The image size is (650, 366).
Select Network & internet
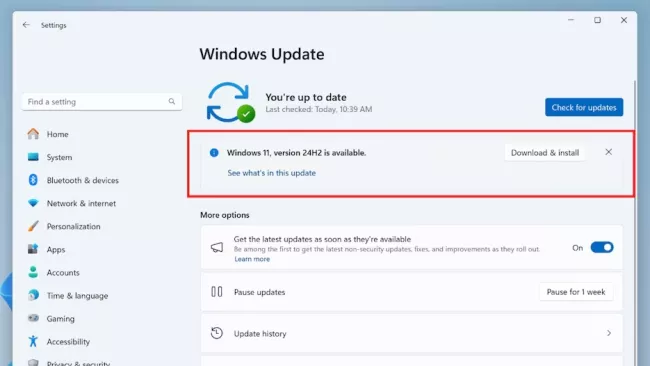pyautogui.click(x=81, y=204)
